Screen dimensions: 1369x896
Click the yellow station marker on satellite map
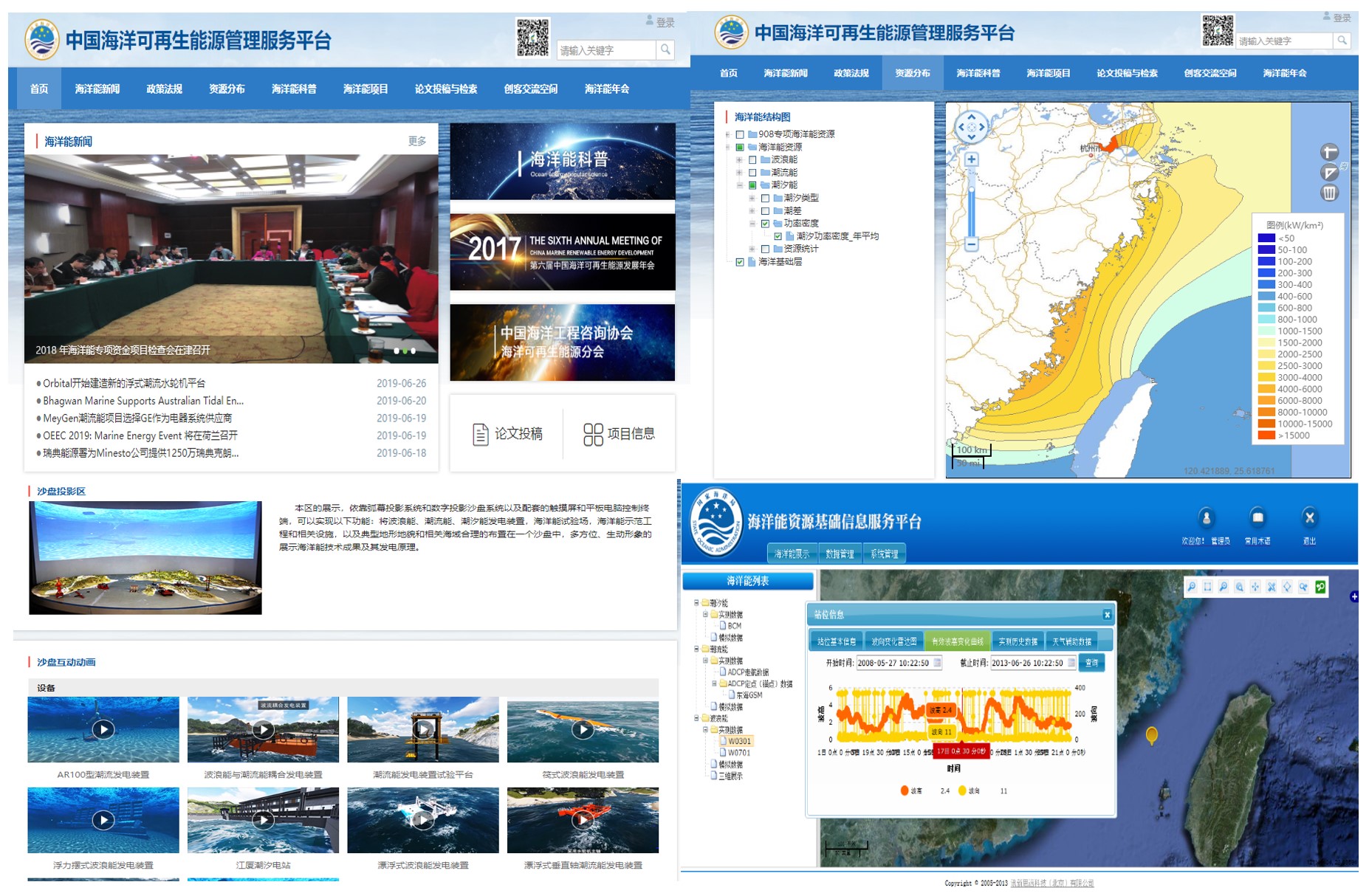pyautogui.click(x=1151, y=734)
